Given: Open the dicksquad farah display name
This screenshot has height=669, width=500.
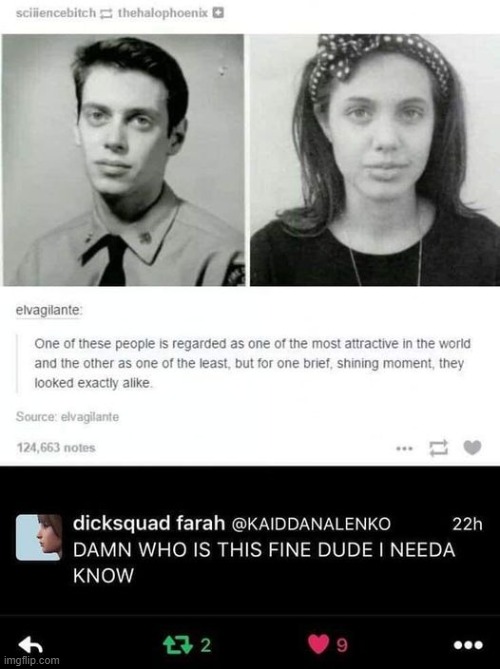Looking at the screenshot, I should coord(149,523).
